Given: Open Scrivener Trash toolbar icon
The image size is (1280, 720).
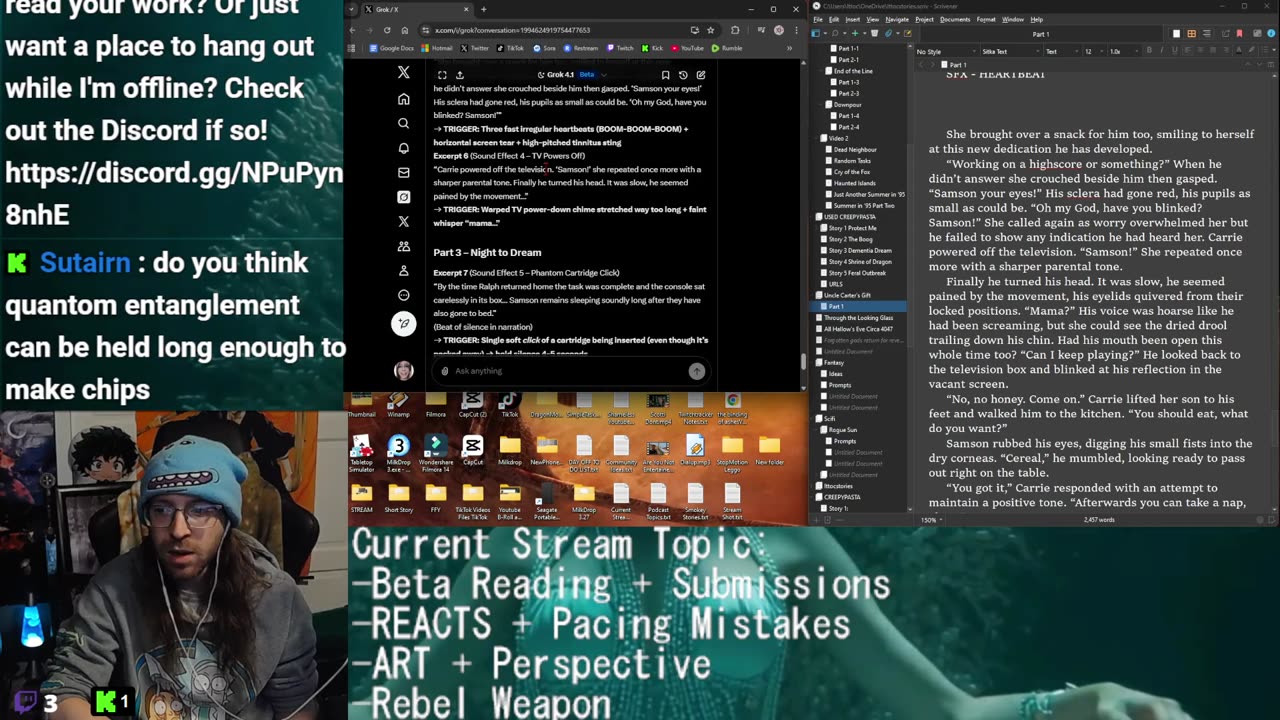Looking at the screenshot, I should pyautogui.click(x=874, y=33).
